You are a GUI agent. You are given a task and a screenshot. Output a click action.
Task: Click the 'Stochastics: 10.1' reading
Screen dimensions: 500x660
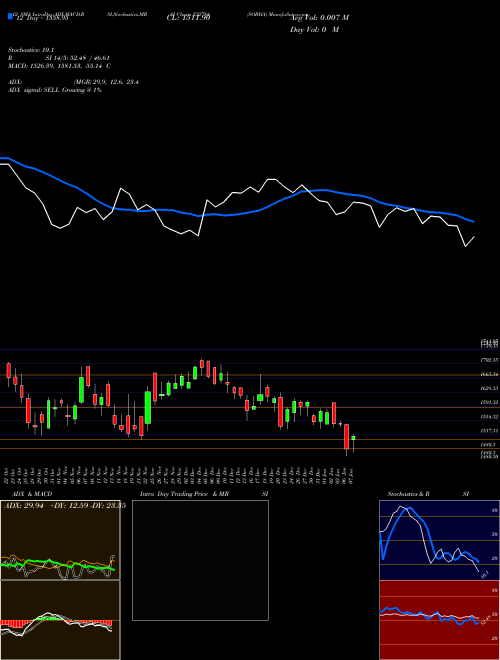tap(31, 50)
